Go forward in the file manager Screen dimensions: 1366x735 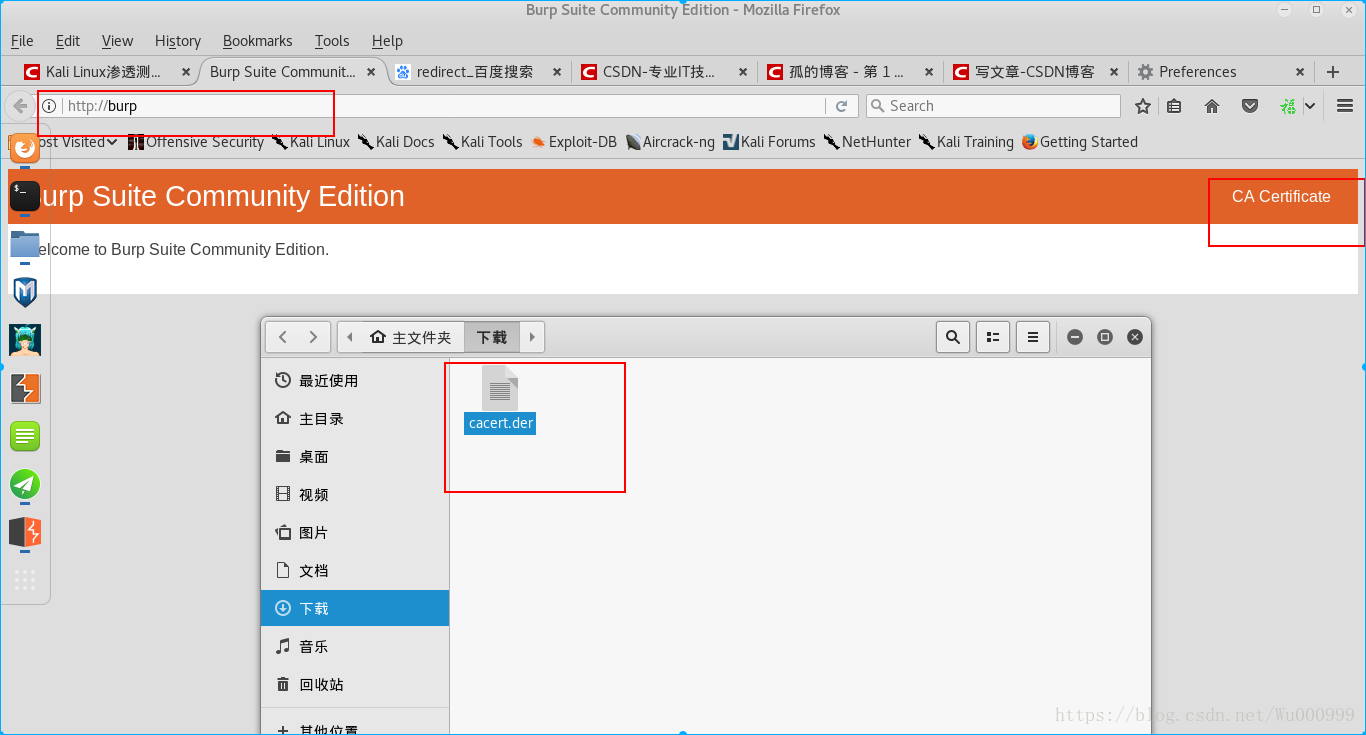(314, 337)
